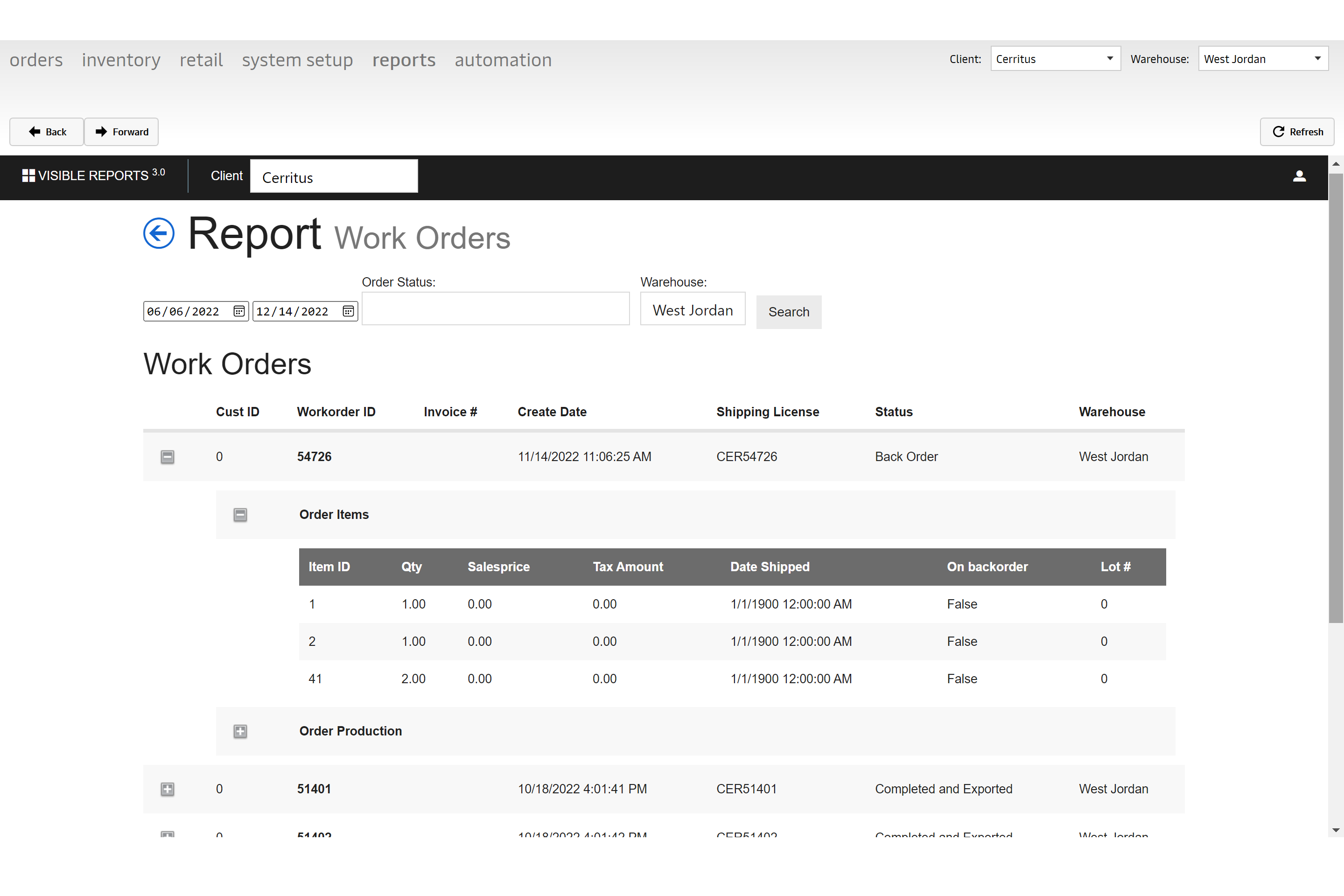
Task: Open the system setup menu
Action: click(x=297, y=60)
